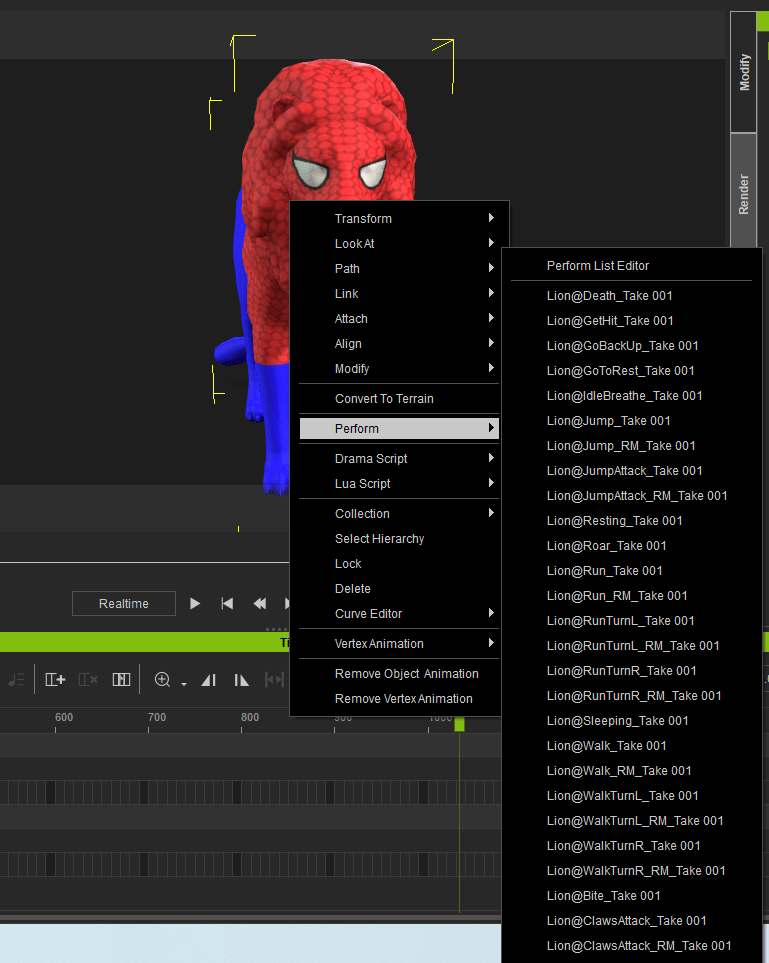The width and height of the screenshot is (769, 963).
Task: Click the Play button in playback bar
Action: click(x=195, y=604)
